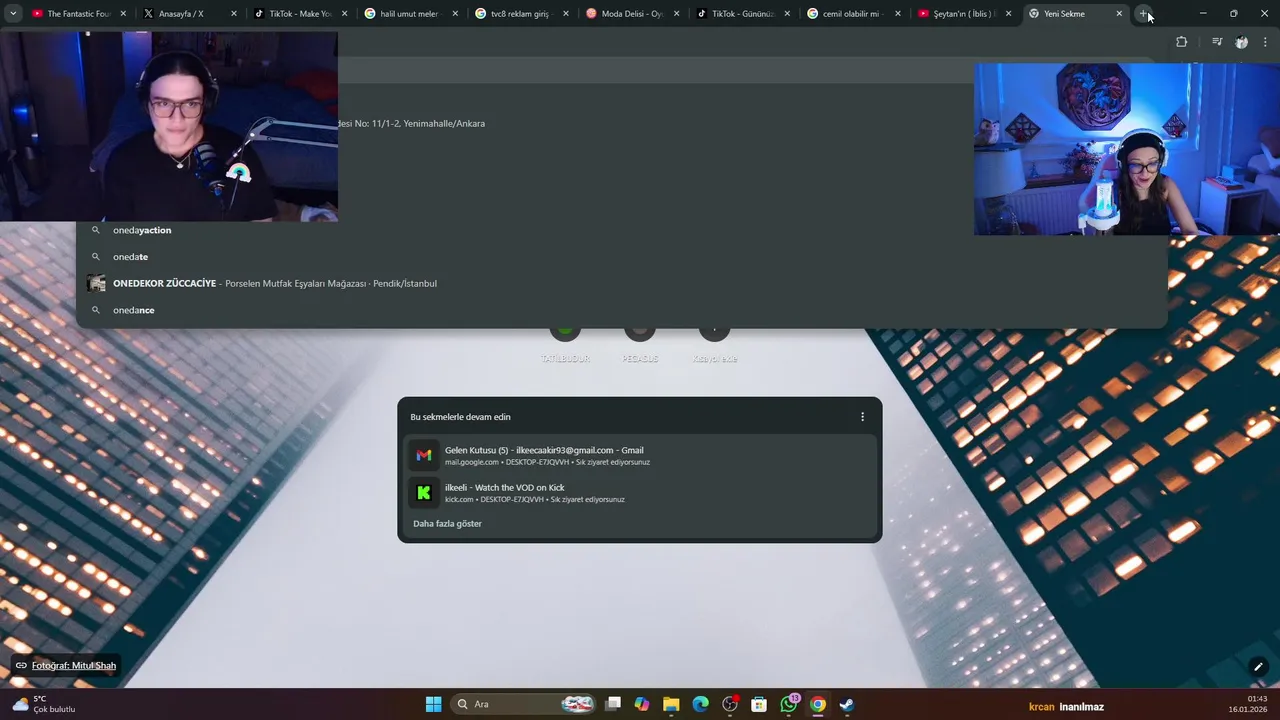Click the taskbar Ara search box
Viewport: 1280px width, 720px height.
pos(522,704)
